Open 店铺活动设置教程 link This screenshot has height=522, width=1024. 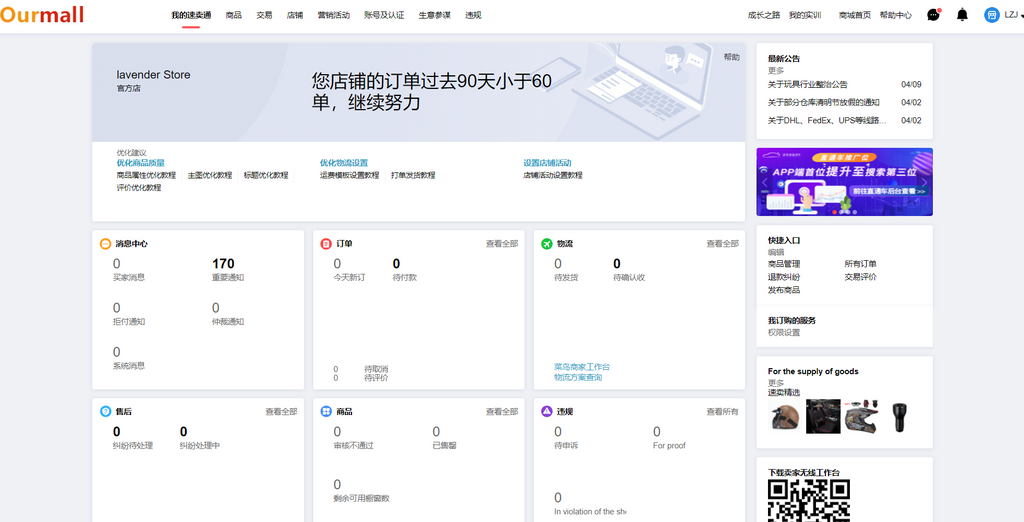click(x=552, y=175)
